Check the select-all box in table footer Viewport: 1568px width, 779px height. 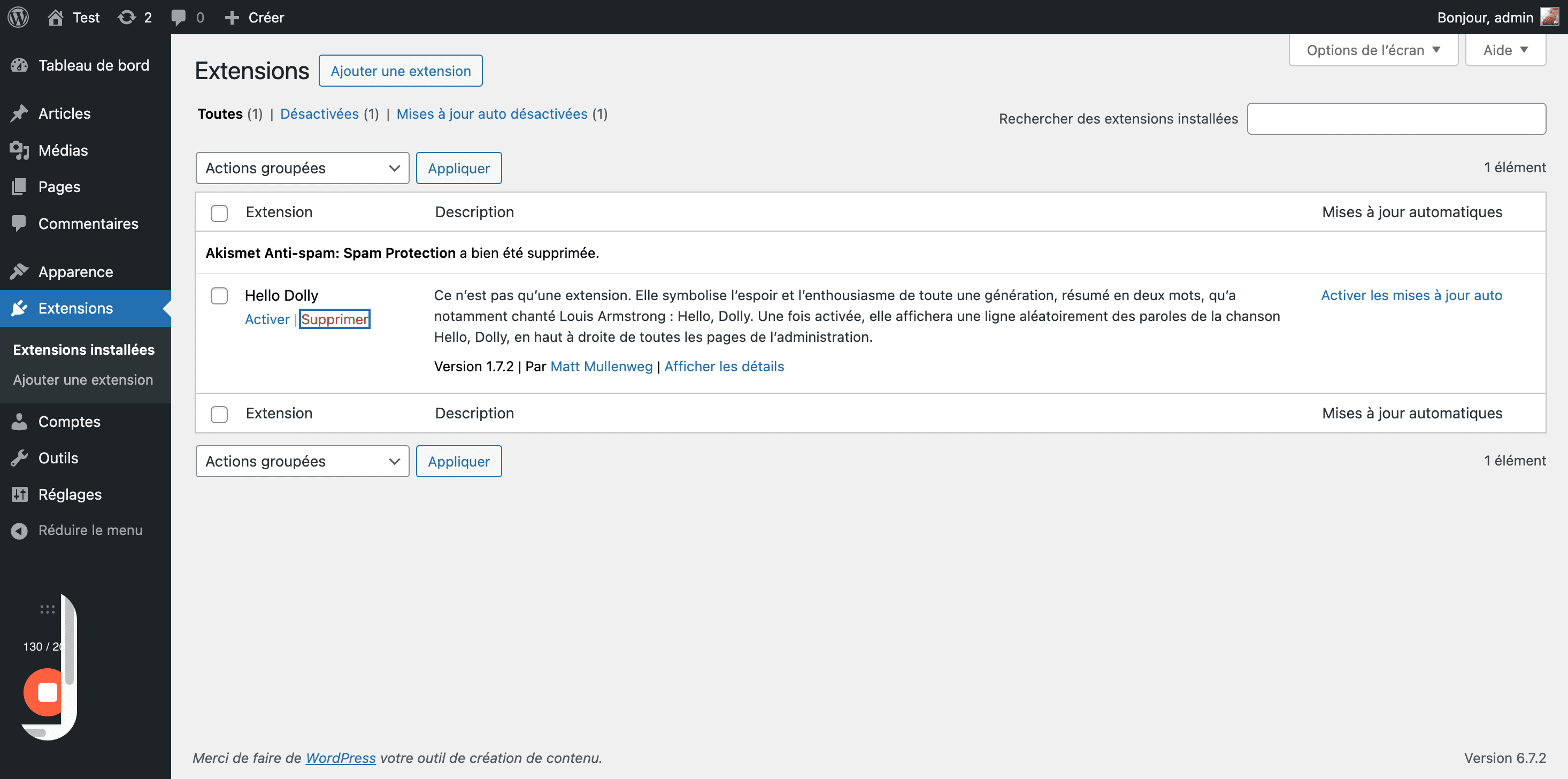pos(219,414)
